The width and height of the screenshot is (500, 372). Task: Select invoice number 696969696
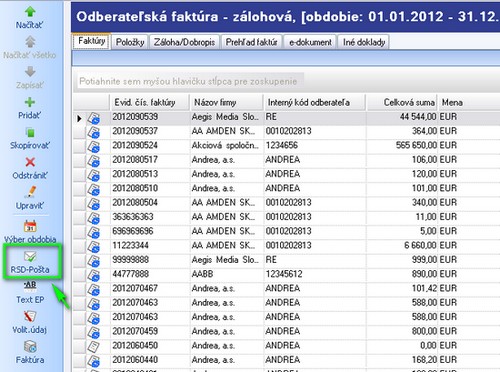133,231
